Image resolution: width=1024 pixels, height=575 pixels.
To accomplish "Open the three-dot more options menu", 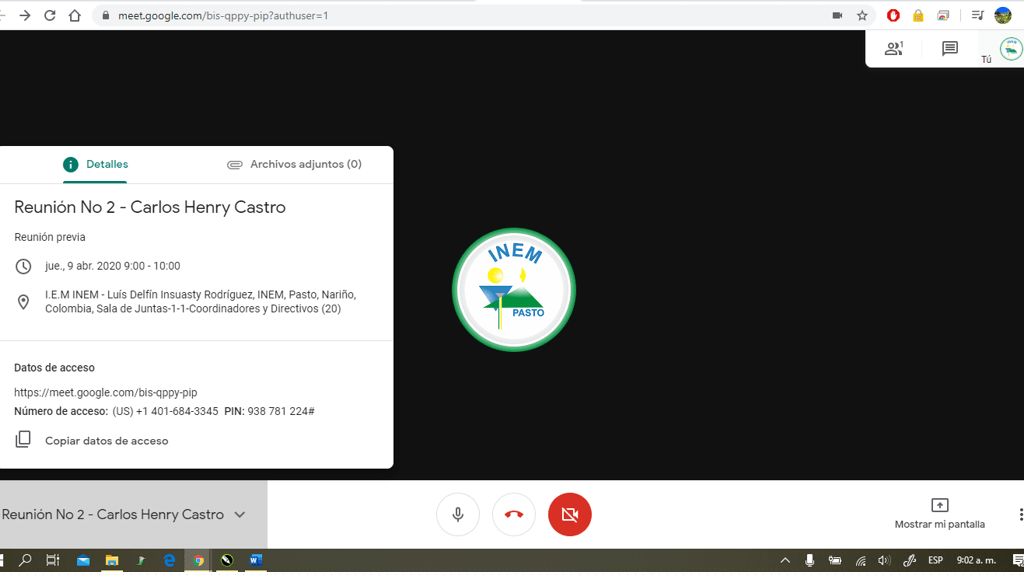I will click(x=1020, y=514).
